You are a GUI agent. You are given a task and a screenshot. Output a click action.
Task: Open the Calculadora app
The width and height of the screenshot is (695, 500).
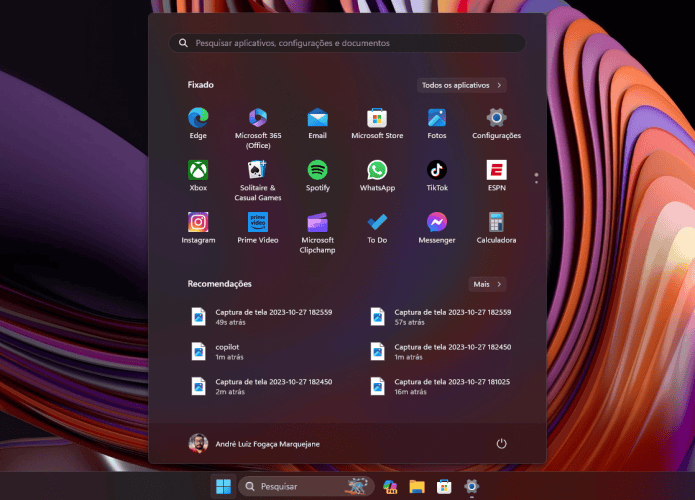pyautogui.click(x=496, y=228)
